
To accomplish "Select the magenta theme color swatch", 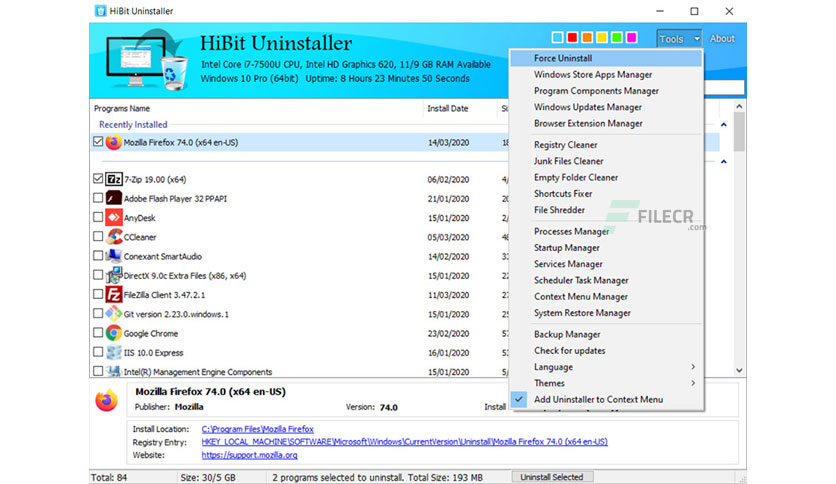I will pyautogui.click(x=632, y=37).
